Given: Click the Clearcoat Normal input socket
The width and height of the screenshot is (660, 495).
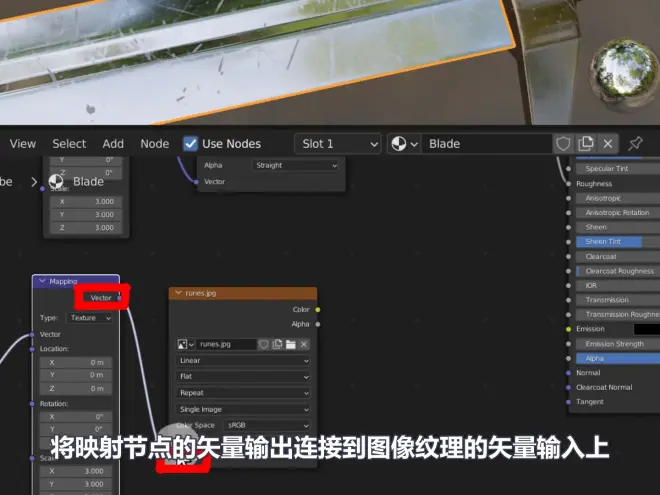Looking at the screenshot, I should [568, 388].
